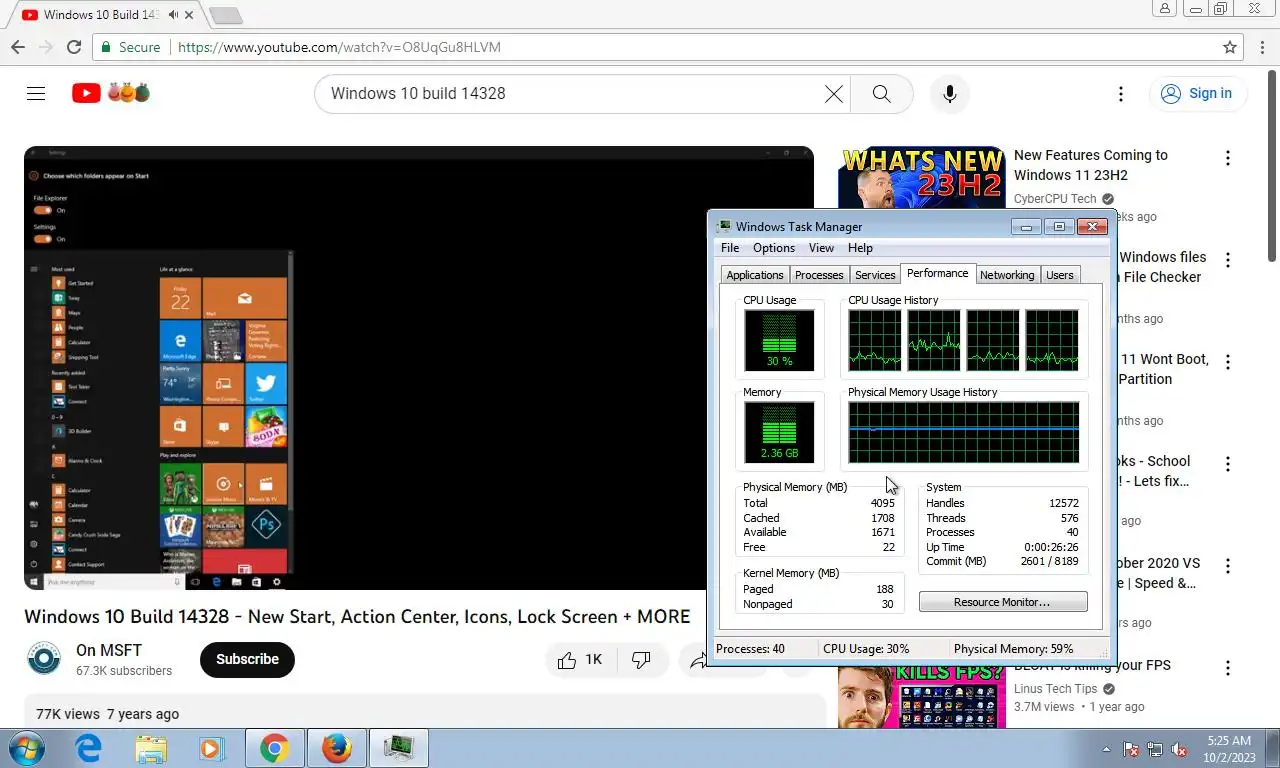This screenshot has height=768, width=1280.
Task: Open network tray icon
Action: coord(1155,748)
